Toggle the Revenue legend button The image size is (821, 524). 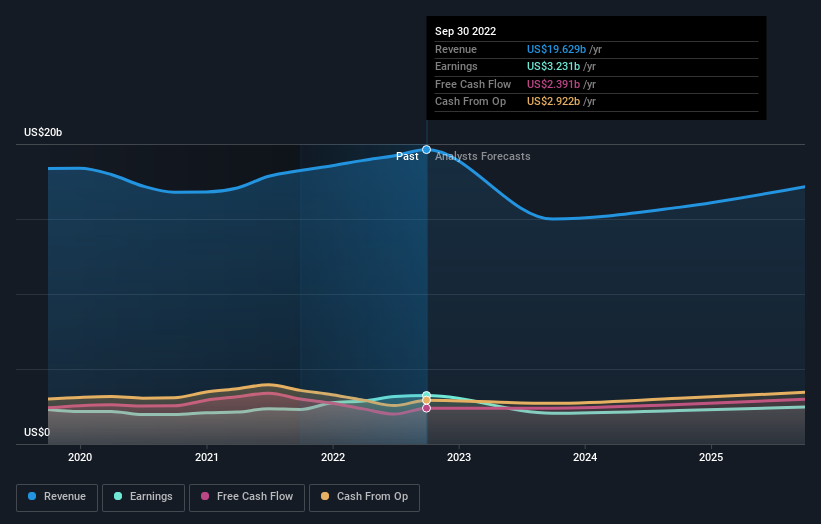click(x=57, y=497)
